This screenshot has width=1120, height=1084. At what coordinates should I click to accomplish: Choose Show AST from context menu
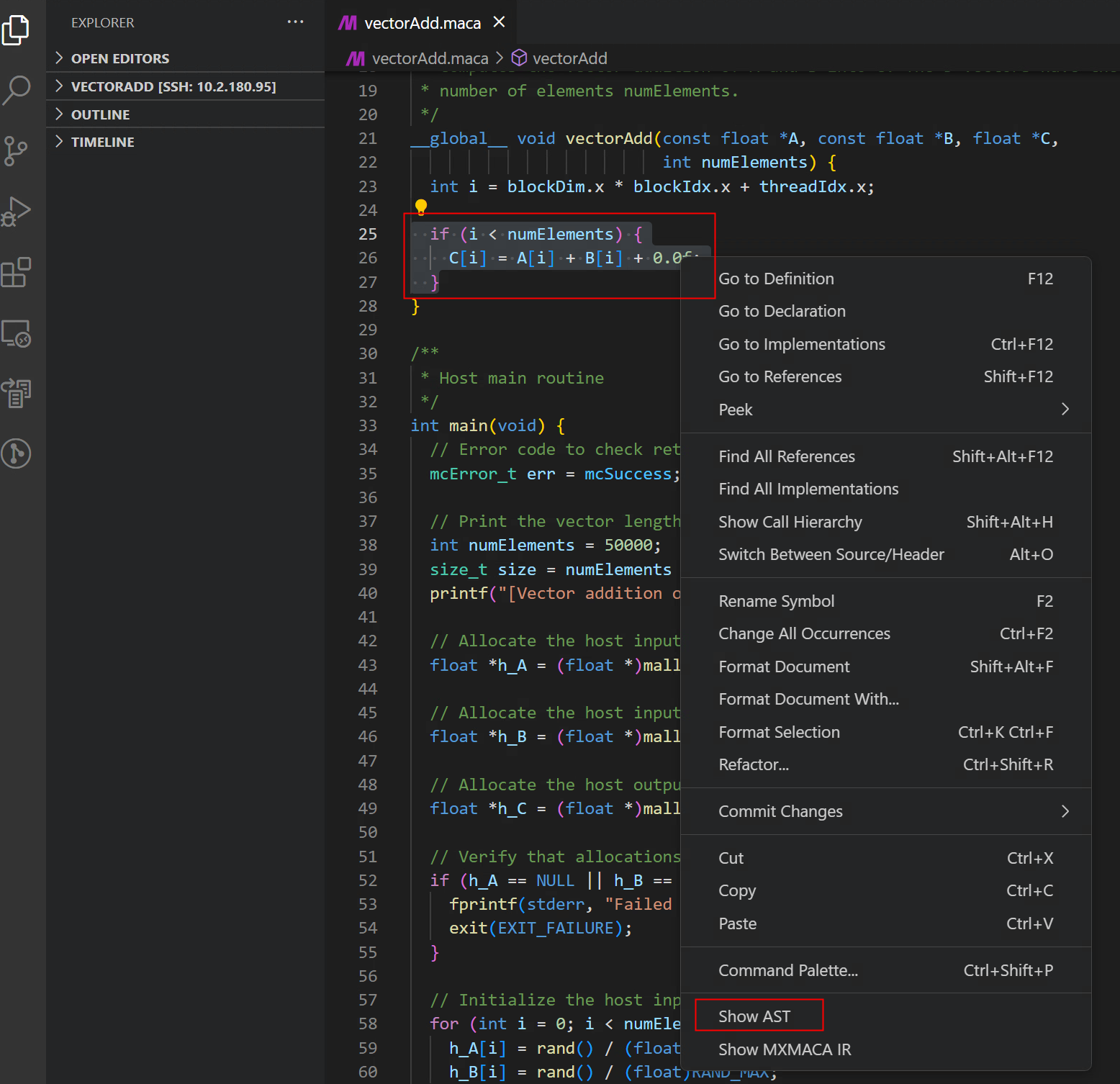pyautogui.click(x=754, y=1016)
